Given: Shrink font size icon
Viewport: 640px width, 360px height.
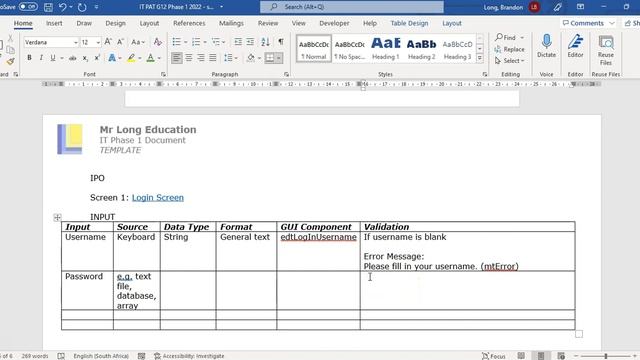Looking at the screenshot, I should 121,42.
